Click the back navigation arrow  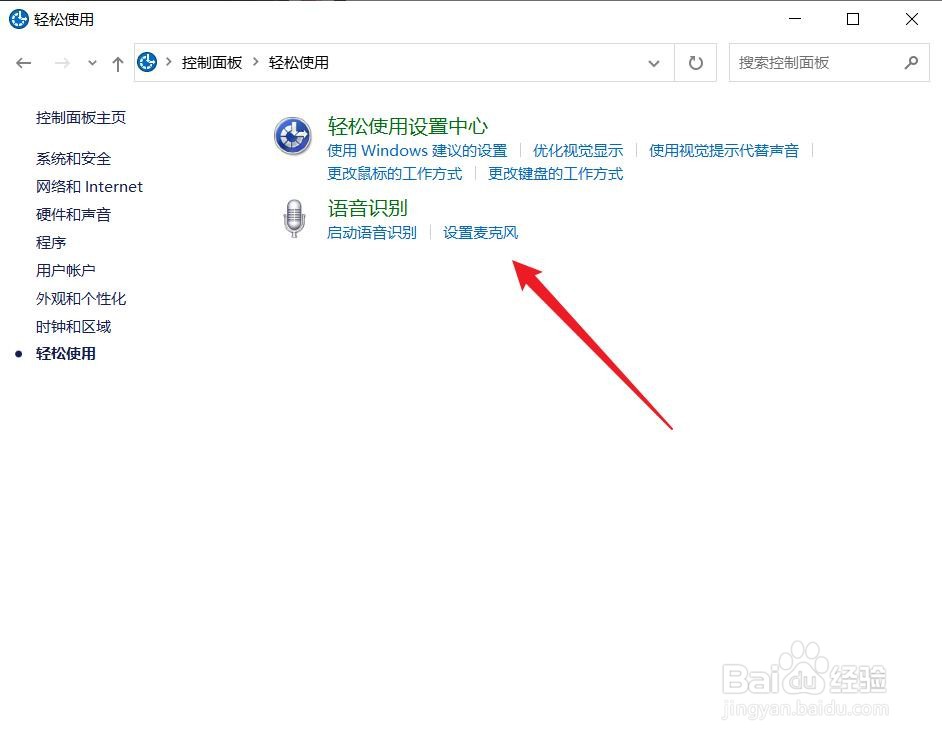tap(23, 63)
